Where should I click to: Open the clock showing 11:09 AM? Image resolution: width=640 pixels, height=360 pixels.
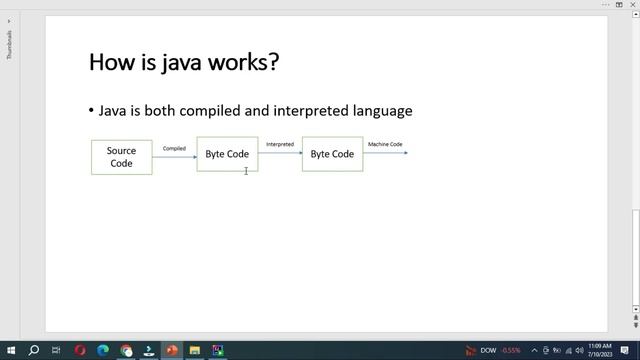[x=600, y=350]
